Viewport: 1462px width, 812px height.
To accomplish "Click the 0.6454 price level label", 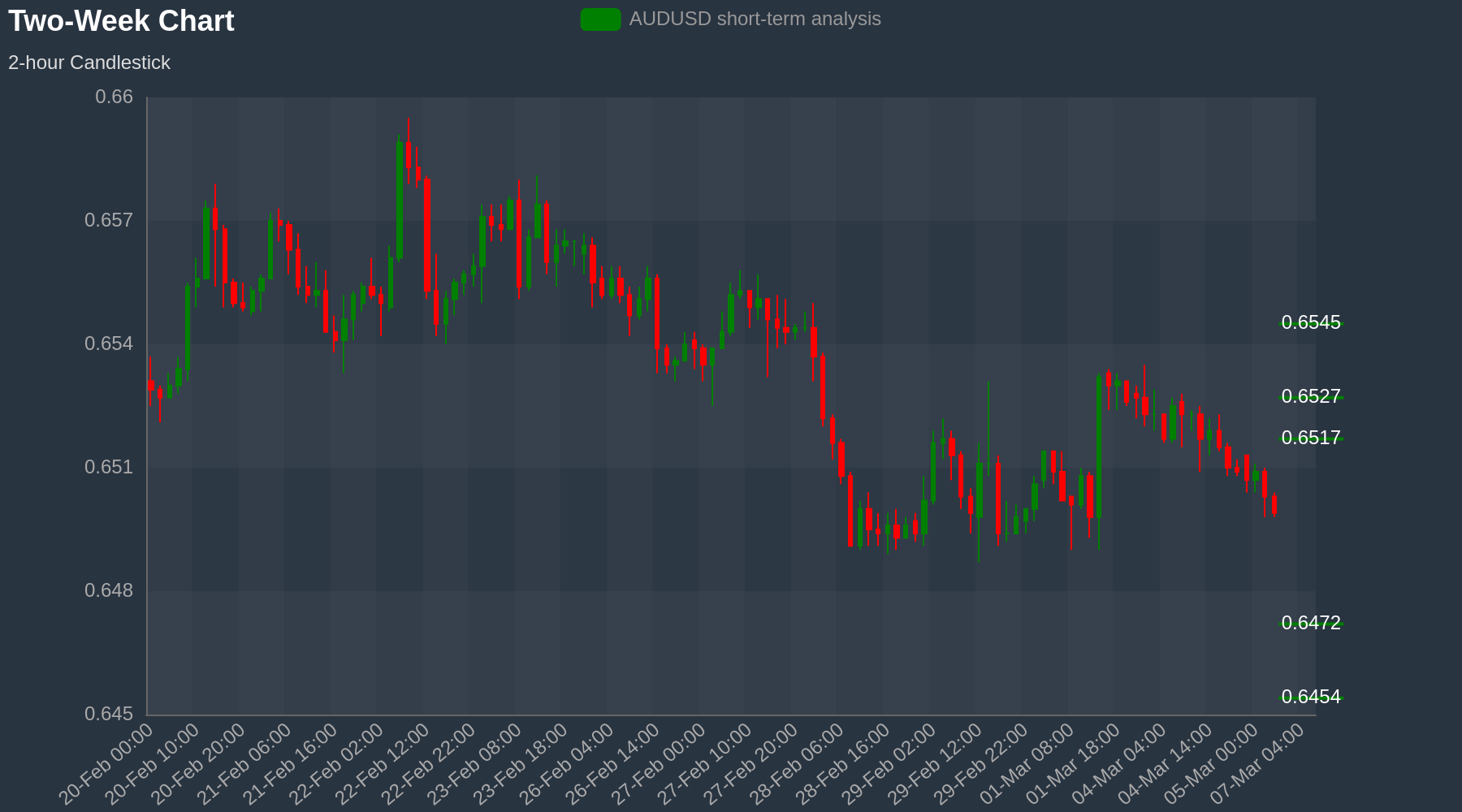I will point(1311,697).
